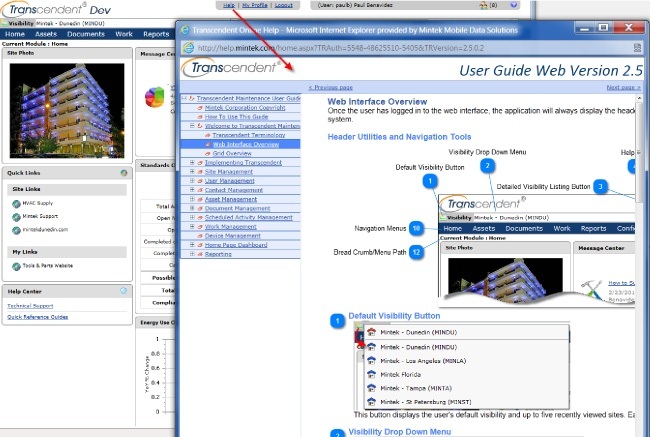Click the page icon in the help window address bar
Viewport: 650px width, 437px height.
coord(189,48)
